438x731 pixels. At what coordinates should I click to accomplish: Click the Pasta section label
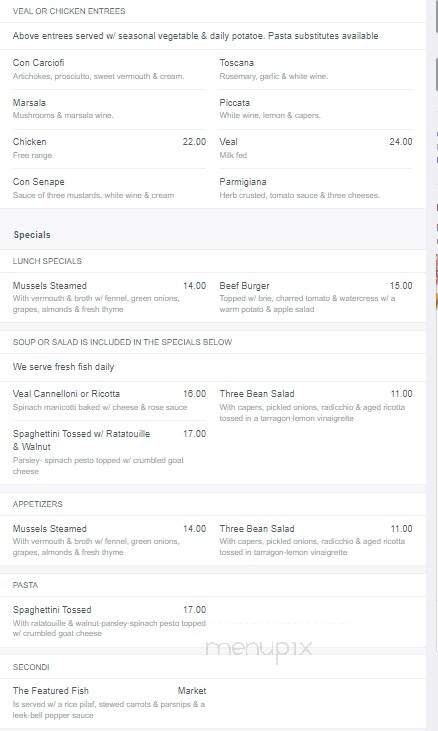pyautogui.click(x=25, y=585)
